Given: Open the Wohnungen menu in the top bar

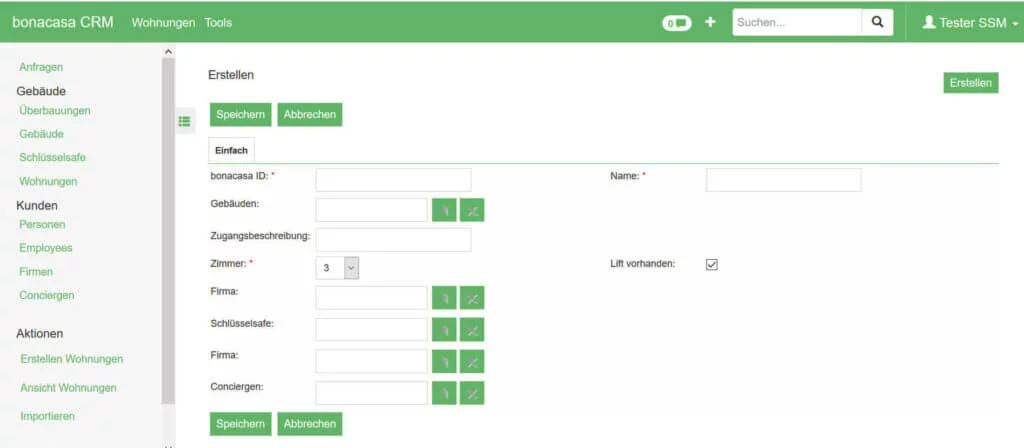Looking at the screenshot, I should 163,22.
